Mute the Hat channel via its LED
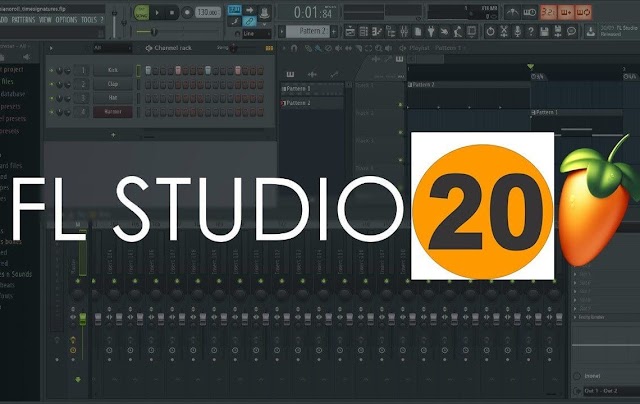Image resolution: width=640 pixels, height=404 pixels. pos(51,98)
